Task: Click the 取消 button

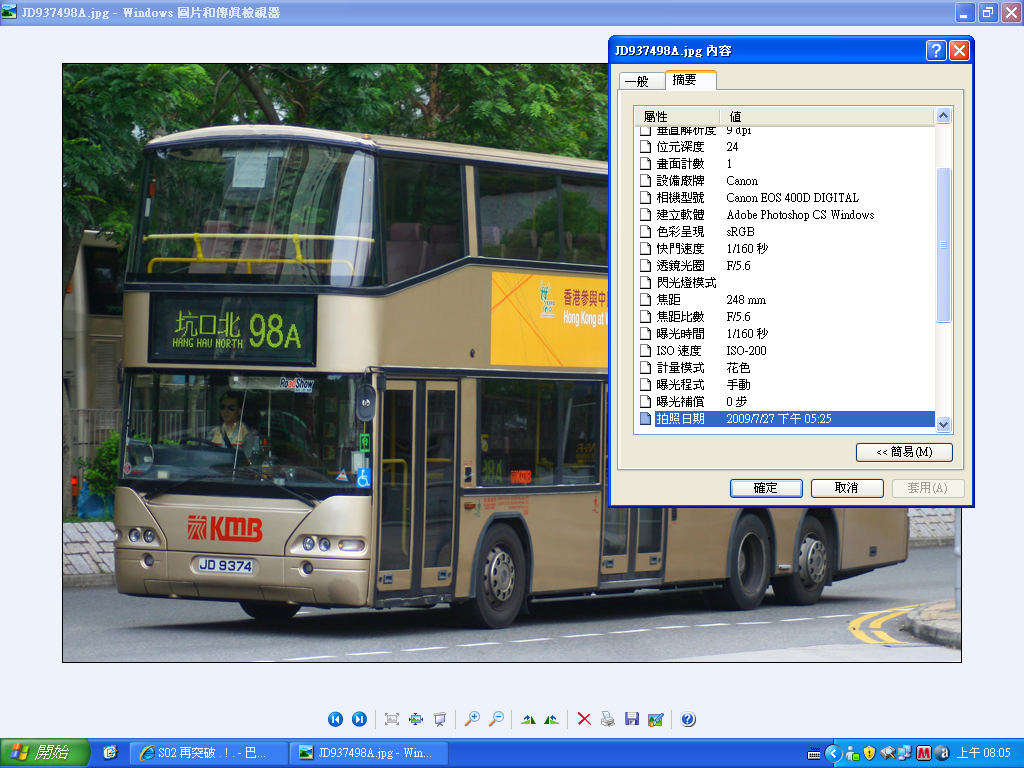Action: [x=847, y=488]
